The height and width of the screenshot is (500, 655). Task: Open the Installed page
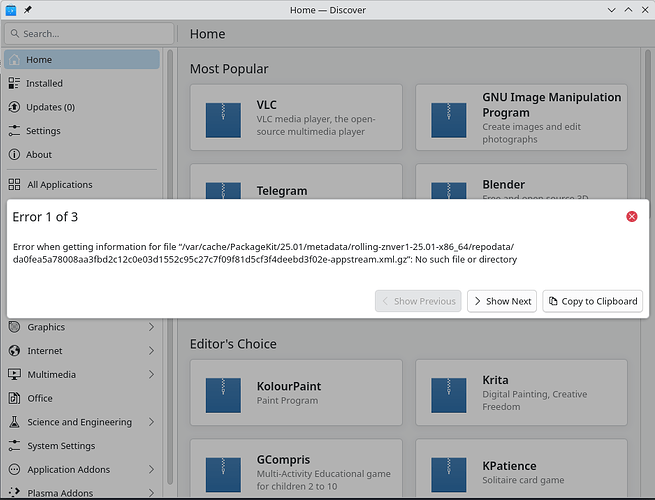(x=82, y=83)
